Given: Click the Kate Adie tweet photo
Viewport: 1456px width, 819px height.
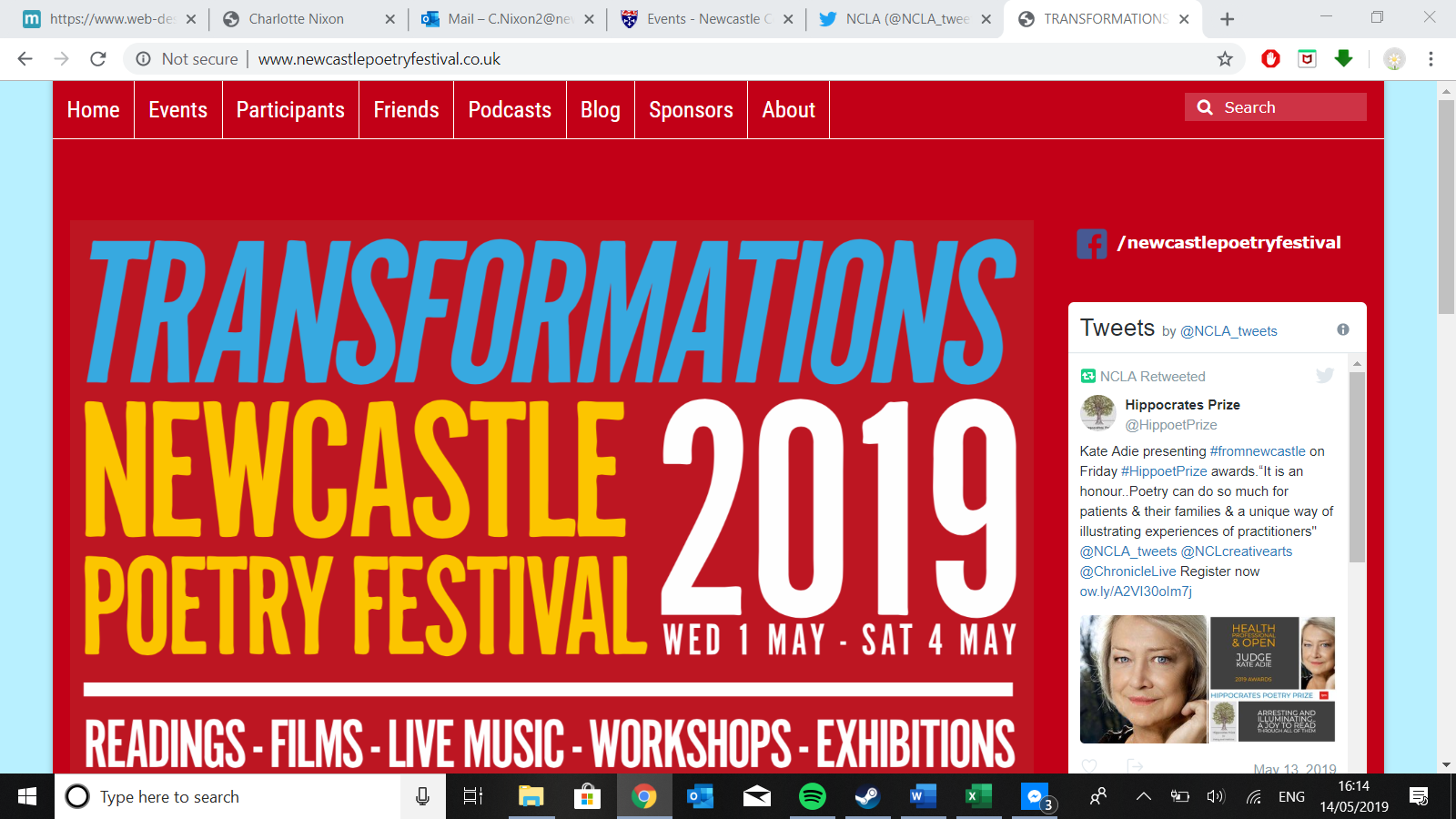Looking at the screenshot, I should [1143, 679].
